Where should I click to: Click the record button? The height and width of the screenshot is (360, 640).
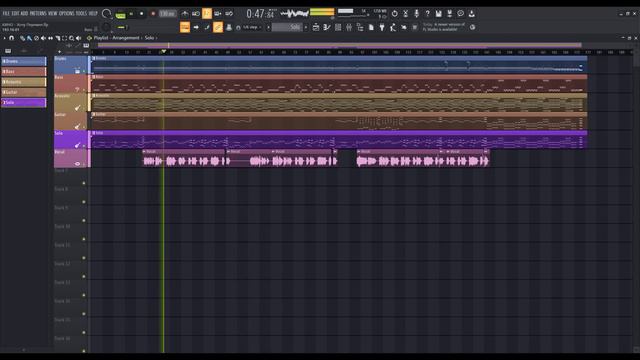153,14
